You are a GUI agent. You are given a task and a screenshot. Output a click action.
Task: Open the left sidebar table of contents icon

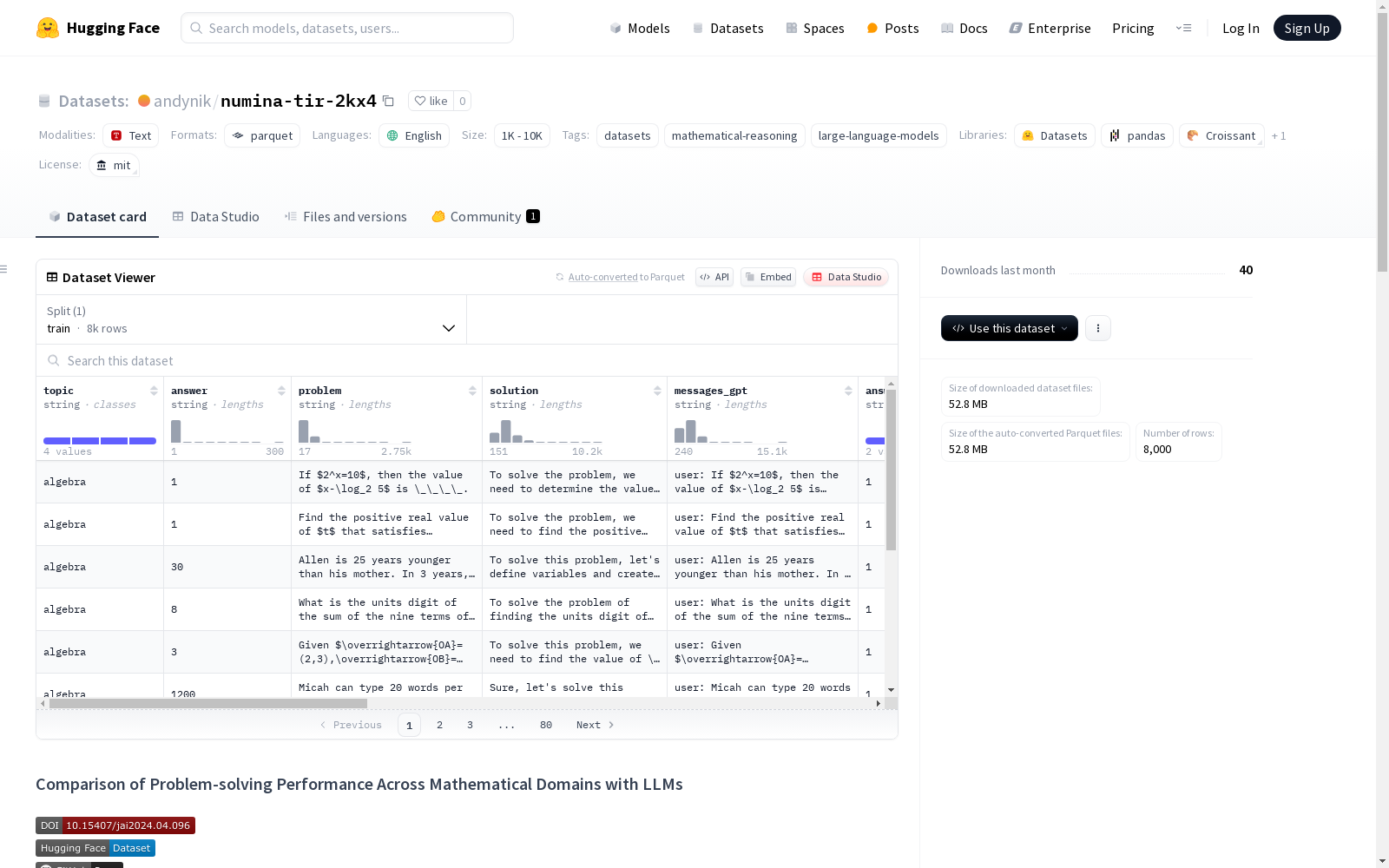point(3,269)
